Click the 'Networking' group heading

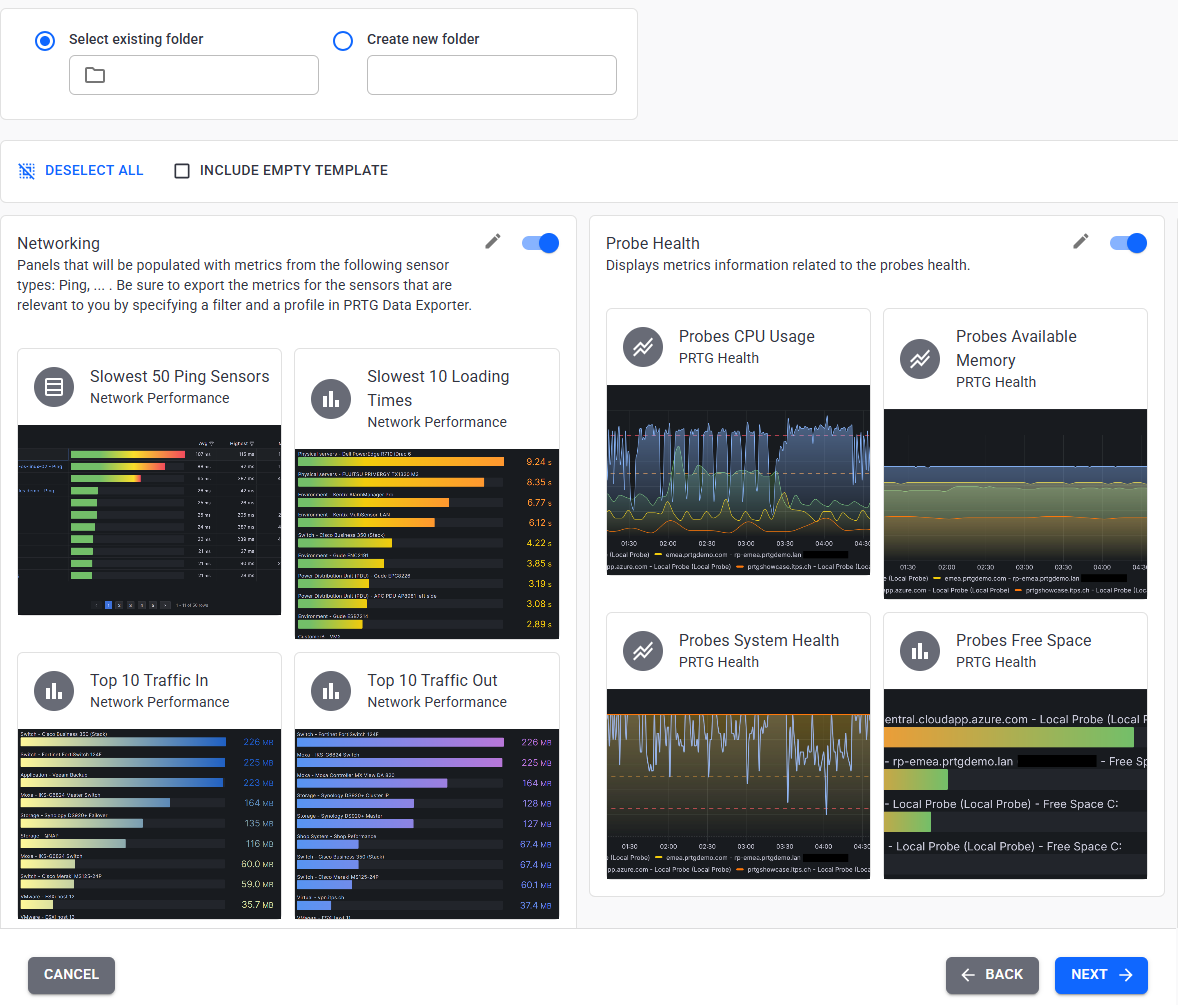click(59, 243)
